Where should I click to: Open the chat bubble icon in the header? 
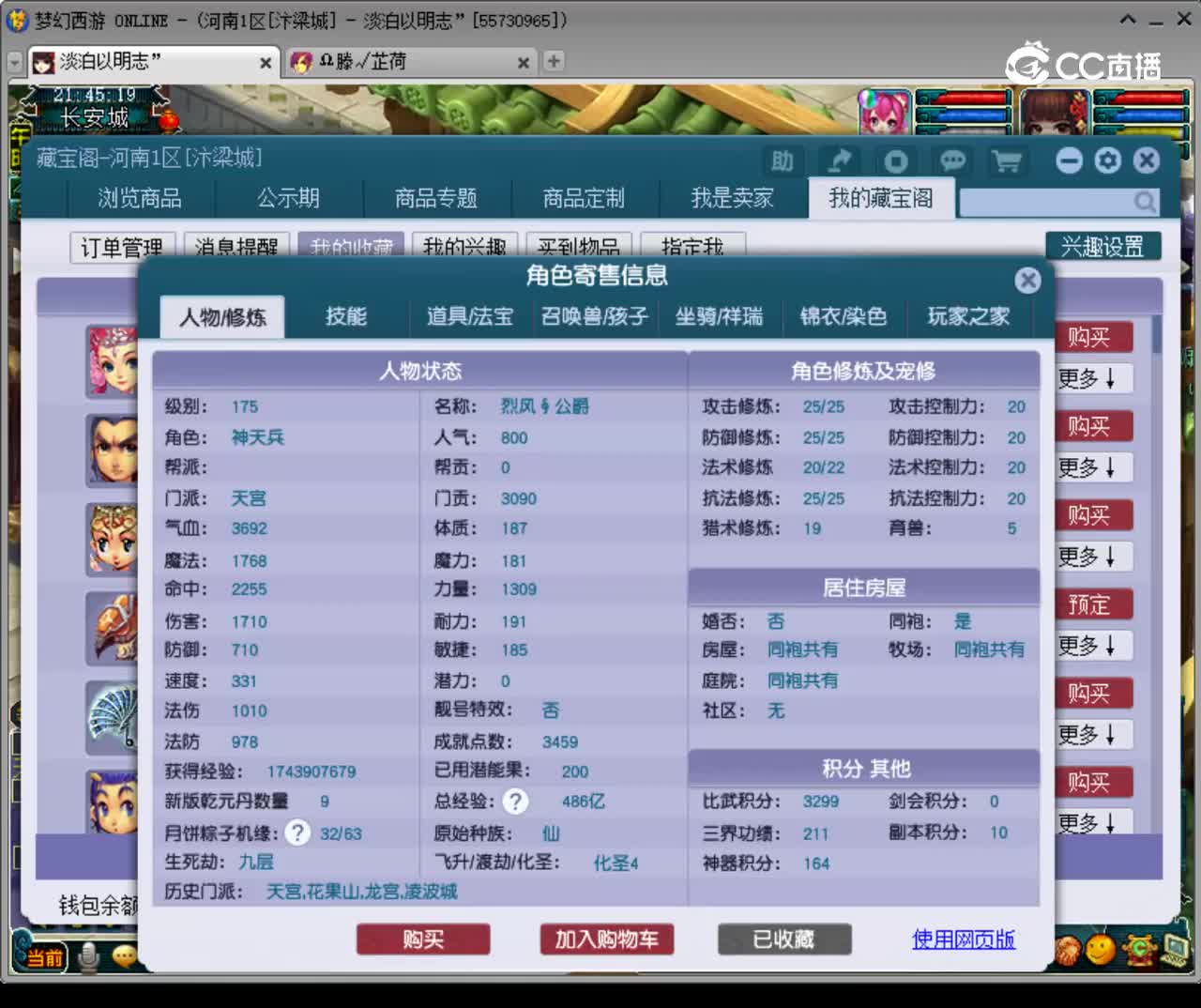[951, 161]
